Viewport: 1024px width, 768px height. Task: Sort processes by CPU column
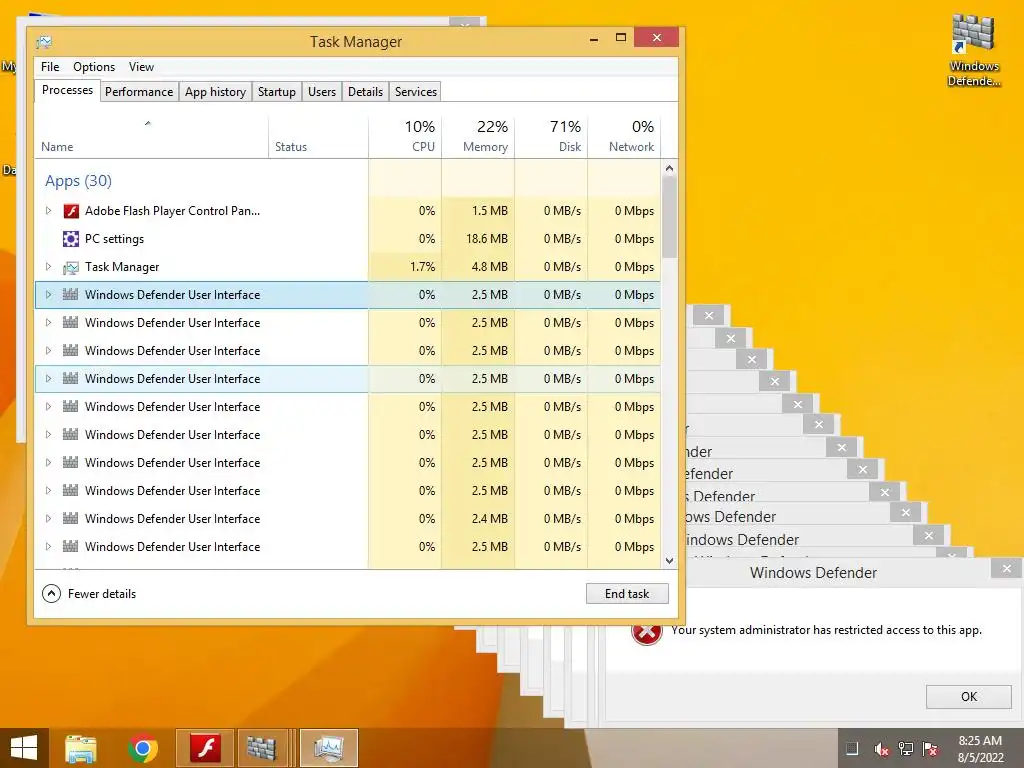tap(406, 136)
